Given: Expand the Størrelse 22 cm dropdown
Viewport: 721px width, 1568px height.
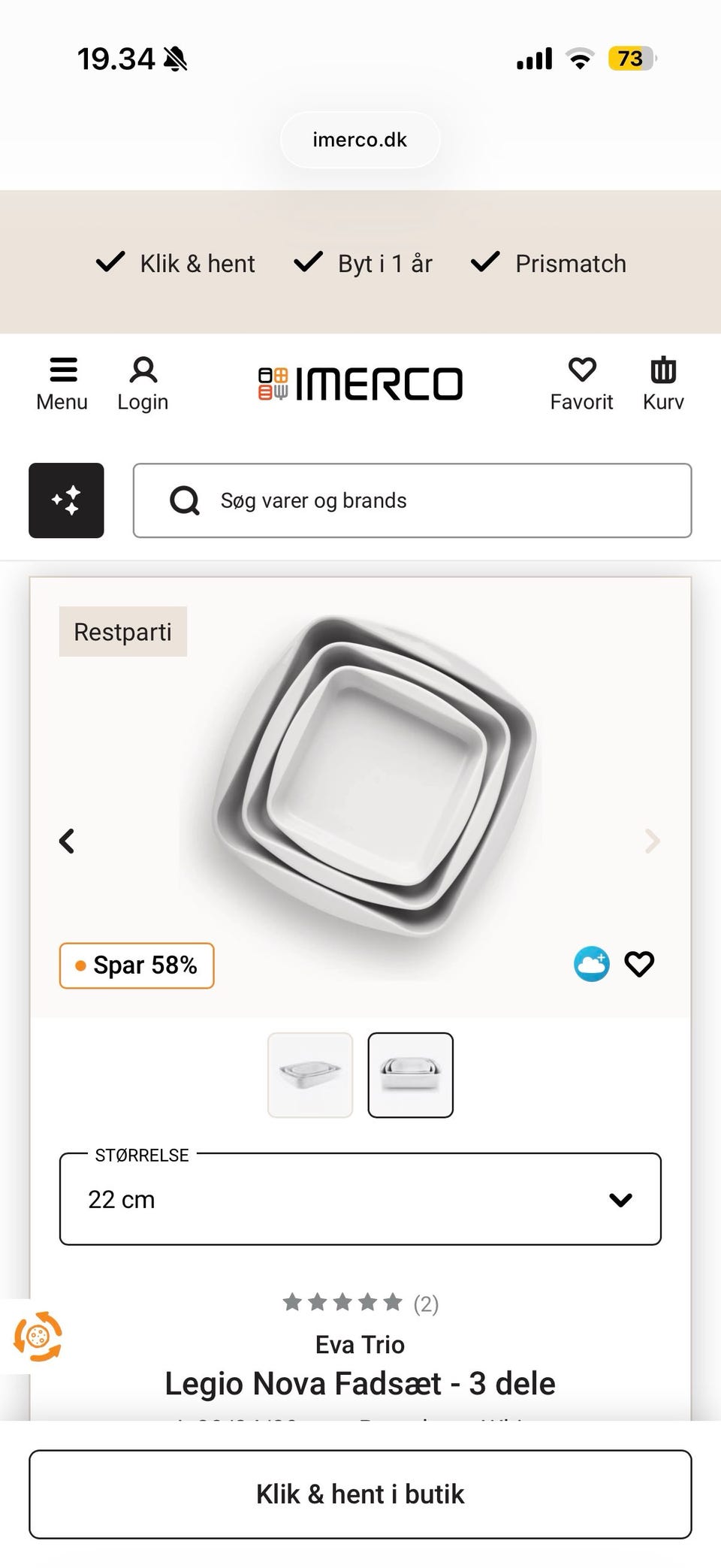Looking at the screenshot, I should (360, 1199).
